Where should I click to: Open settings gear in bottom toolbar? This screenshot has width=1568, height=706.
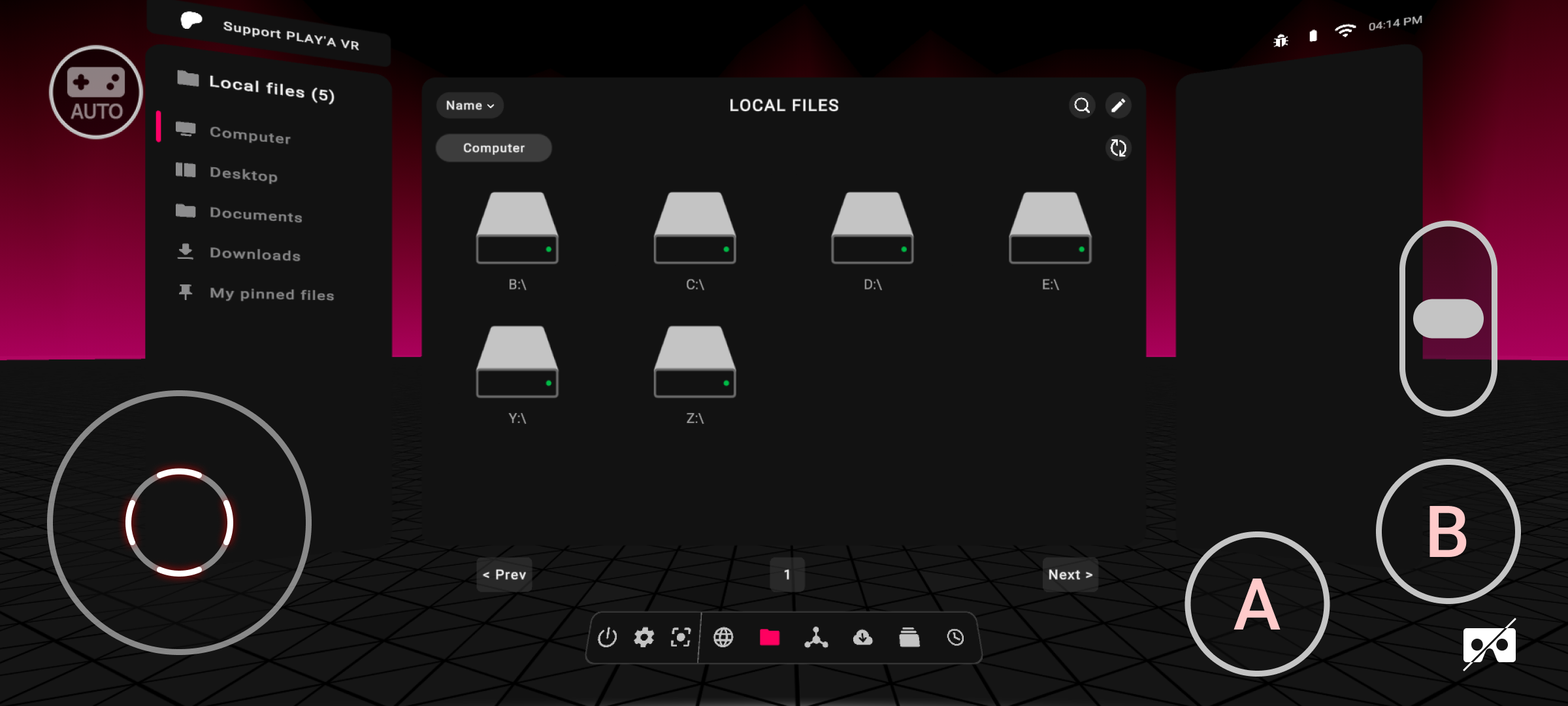coord(644,637)
